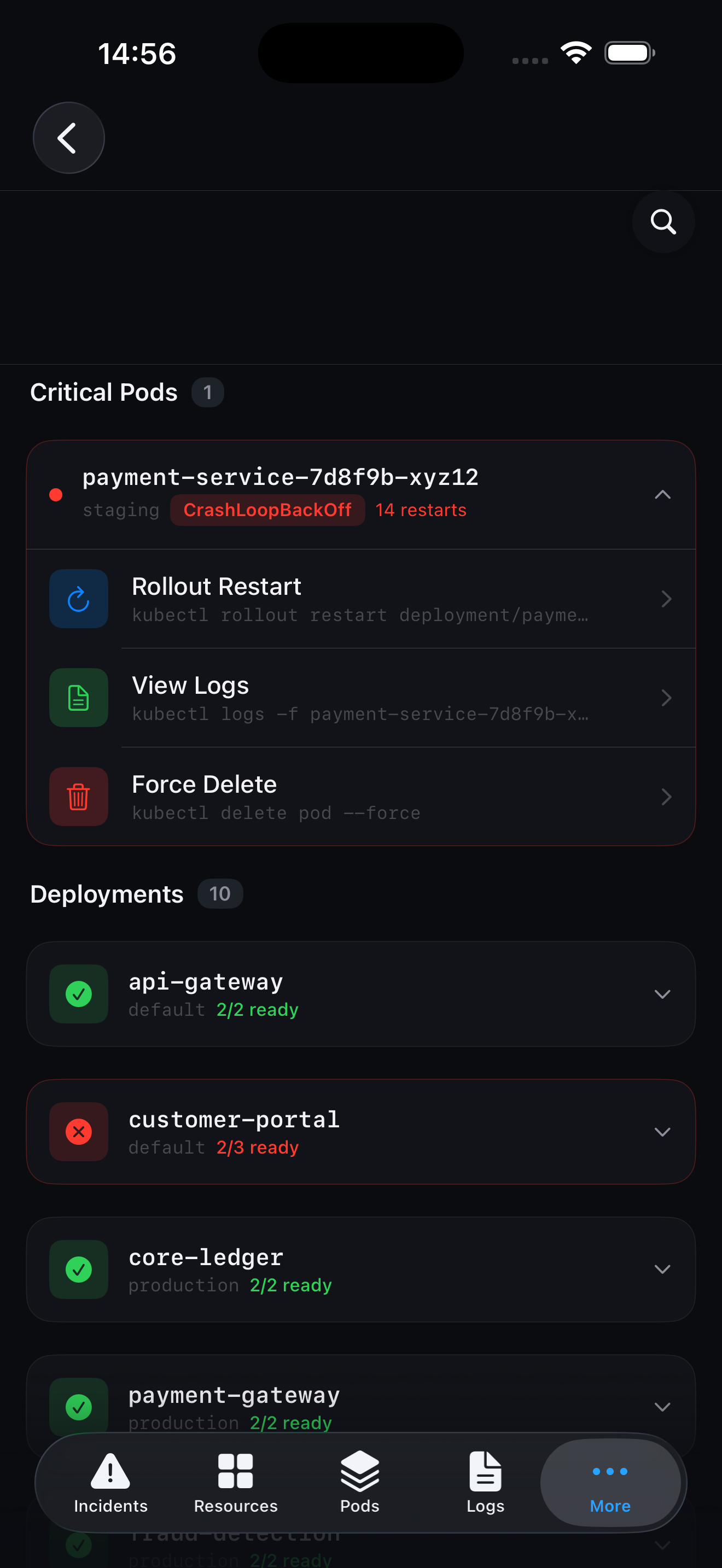Tap the red Force Delete trash icon
The image size is (722, 1568).
point(79,796)
